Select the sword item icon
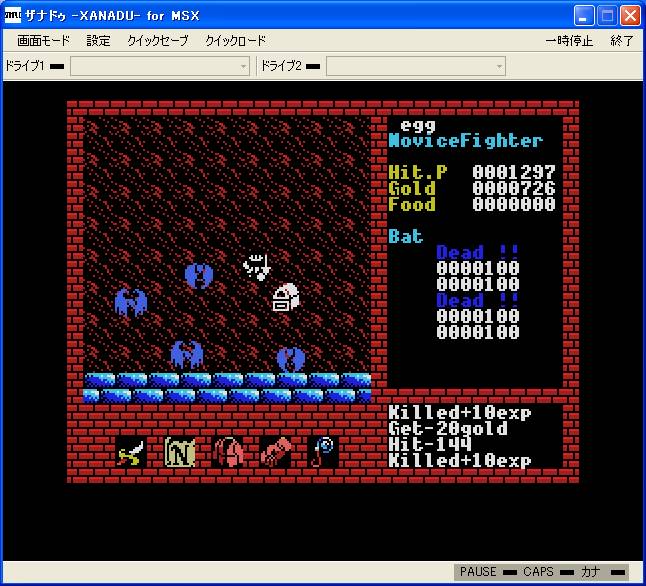 pyautogui.click(x=131, y=452)
